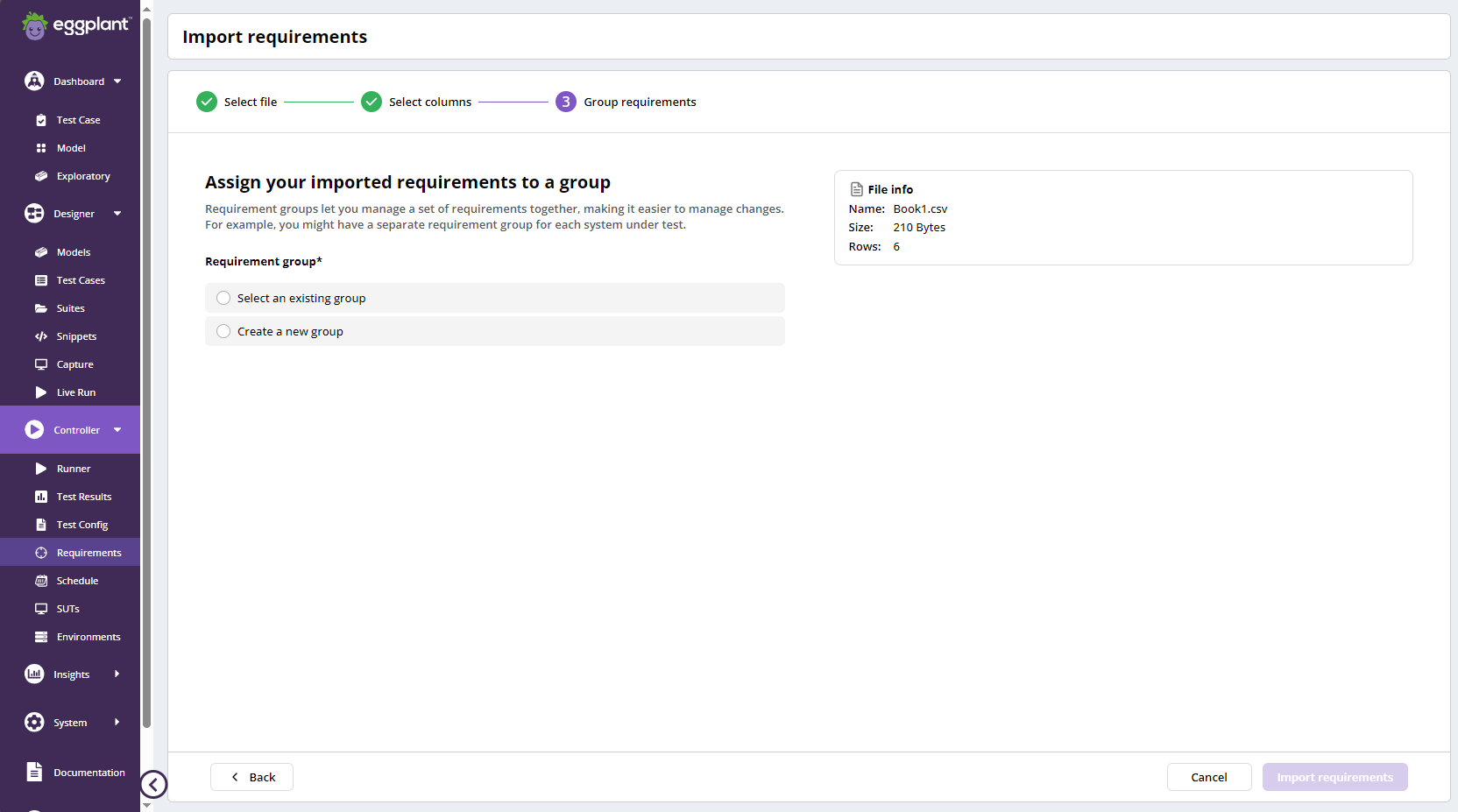The image size is (1458, 812).
Task: Collapse the Dashboard menu arrow
Action: (x=117, y=81)
